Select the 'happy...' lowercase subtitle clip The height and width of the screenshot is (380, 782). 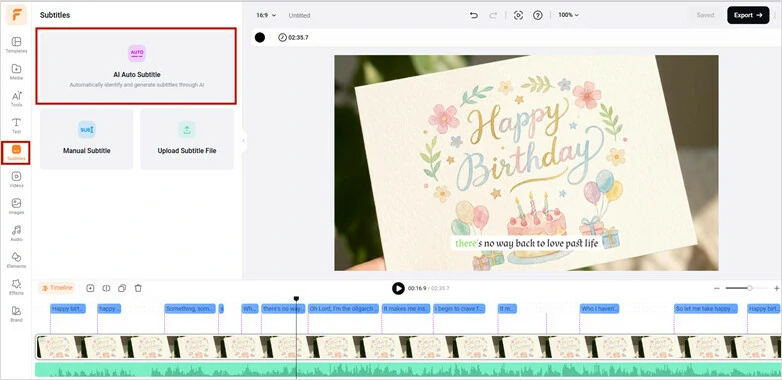pos(109,309)
